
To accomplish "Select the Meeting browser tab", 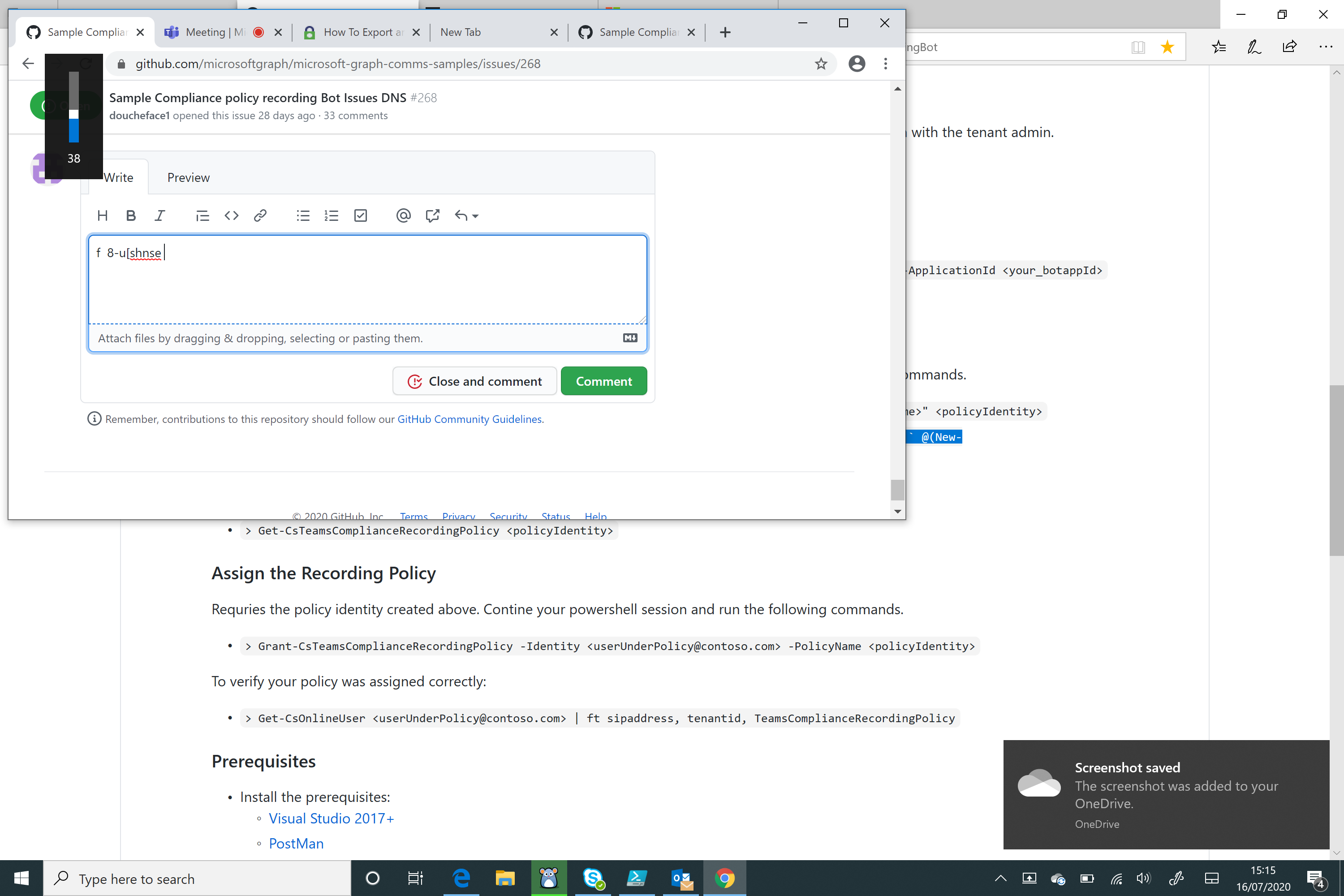I will pos(205,32).
